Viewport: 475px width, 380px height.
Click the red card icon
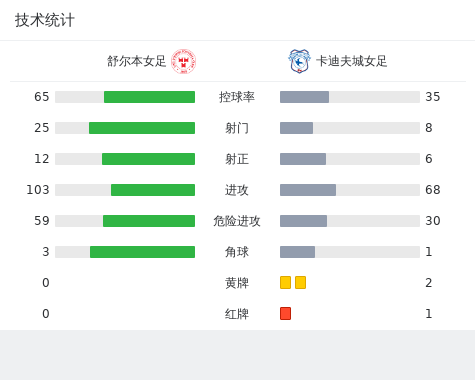pyautogui.click(x=285, y=313)
